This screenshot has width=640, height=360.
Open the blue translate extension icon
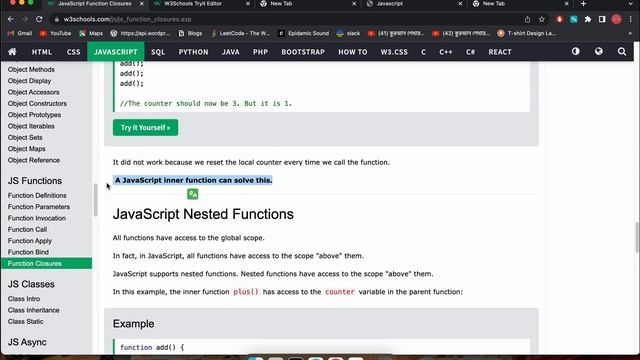click(573, 19)
